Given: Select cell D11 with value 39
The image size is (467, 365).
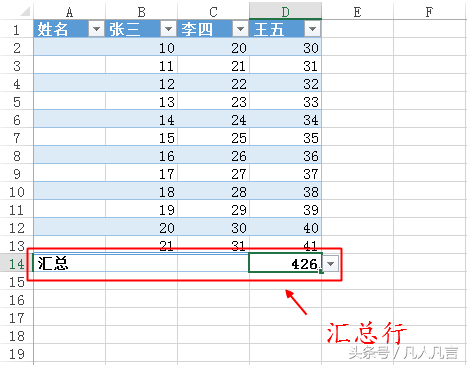Looking at the screenshot, I should coord(285,210).
